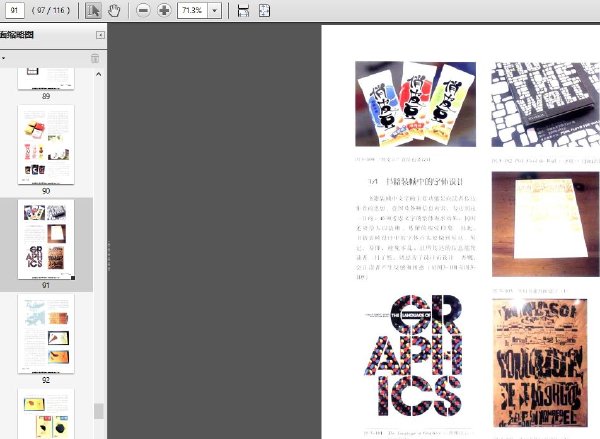600x439 pixels.
Task: Activate the Select tool arrow icon
Action: point(93,10)
